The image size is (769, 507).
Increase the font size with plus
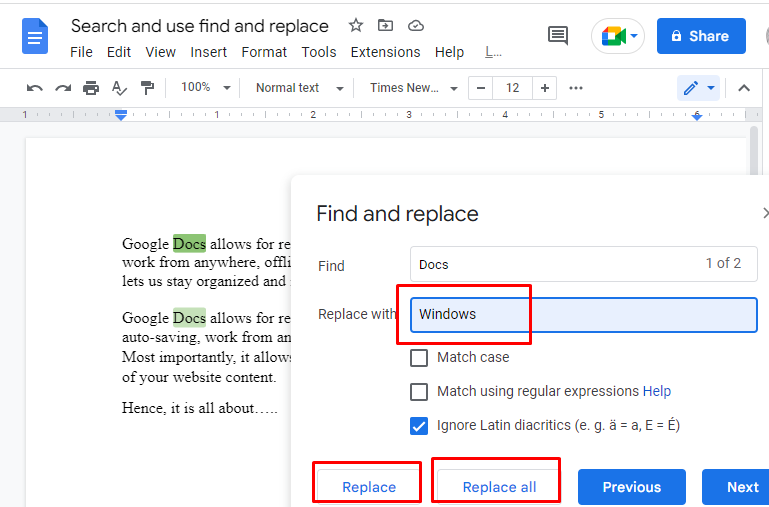(544, 88)
